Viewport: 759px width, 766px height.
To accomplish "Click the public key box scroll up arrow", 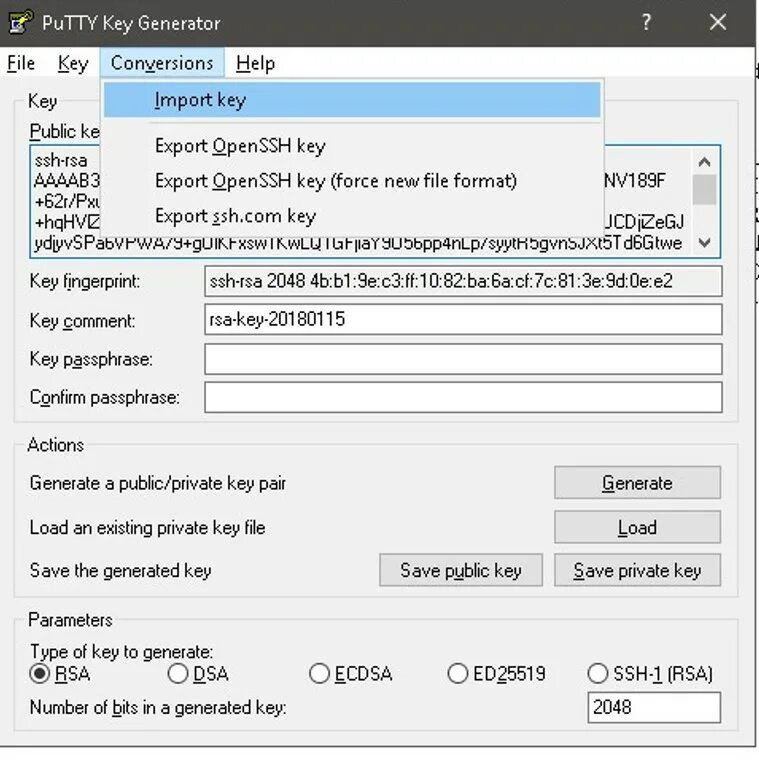I will [x=704, y=162].
